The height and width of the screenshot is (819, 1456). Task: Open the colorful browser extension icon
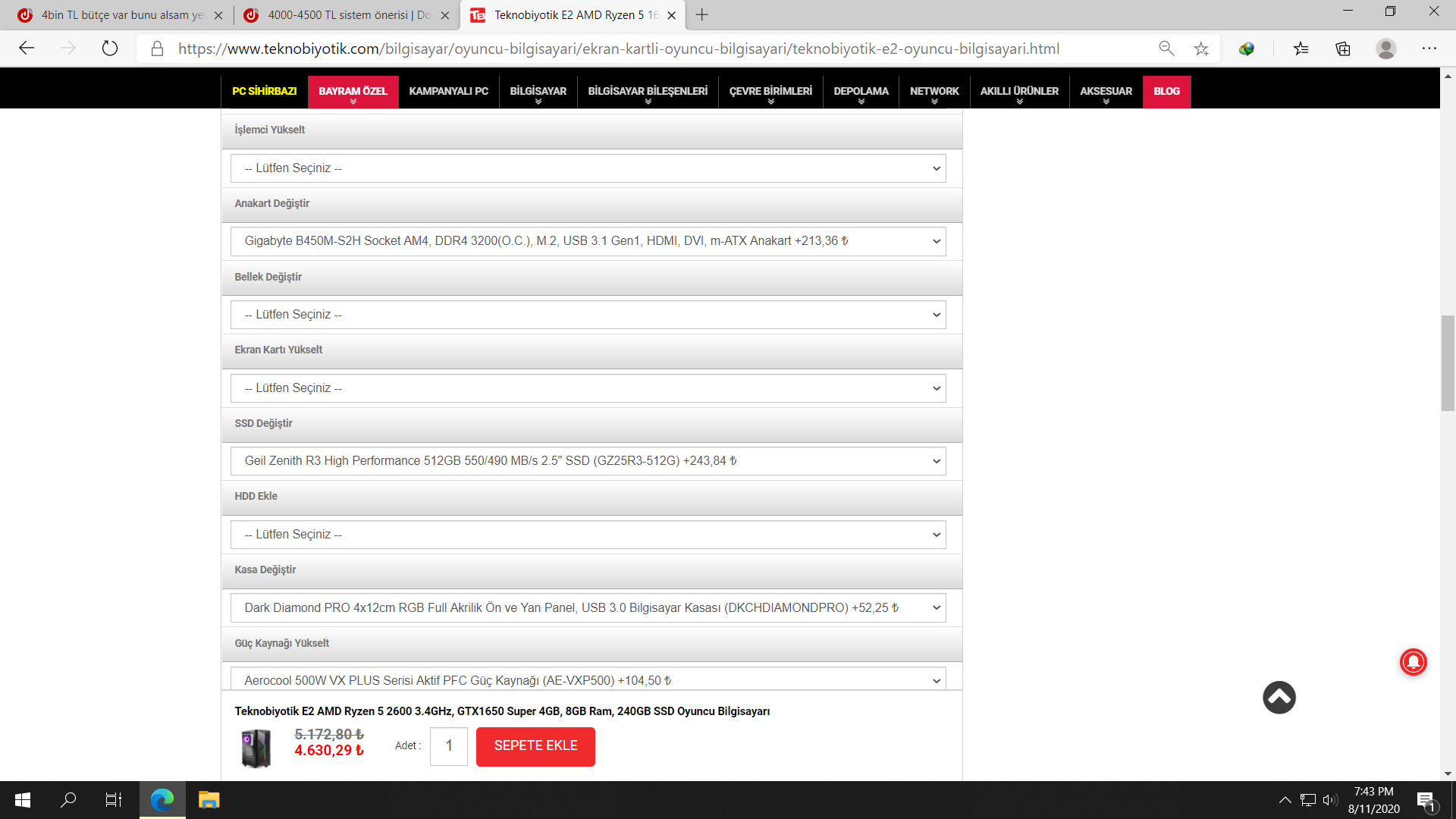click(x=1247, y=49)
